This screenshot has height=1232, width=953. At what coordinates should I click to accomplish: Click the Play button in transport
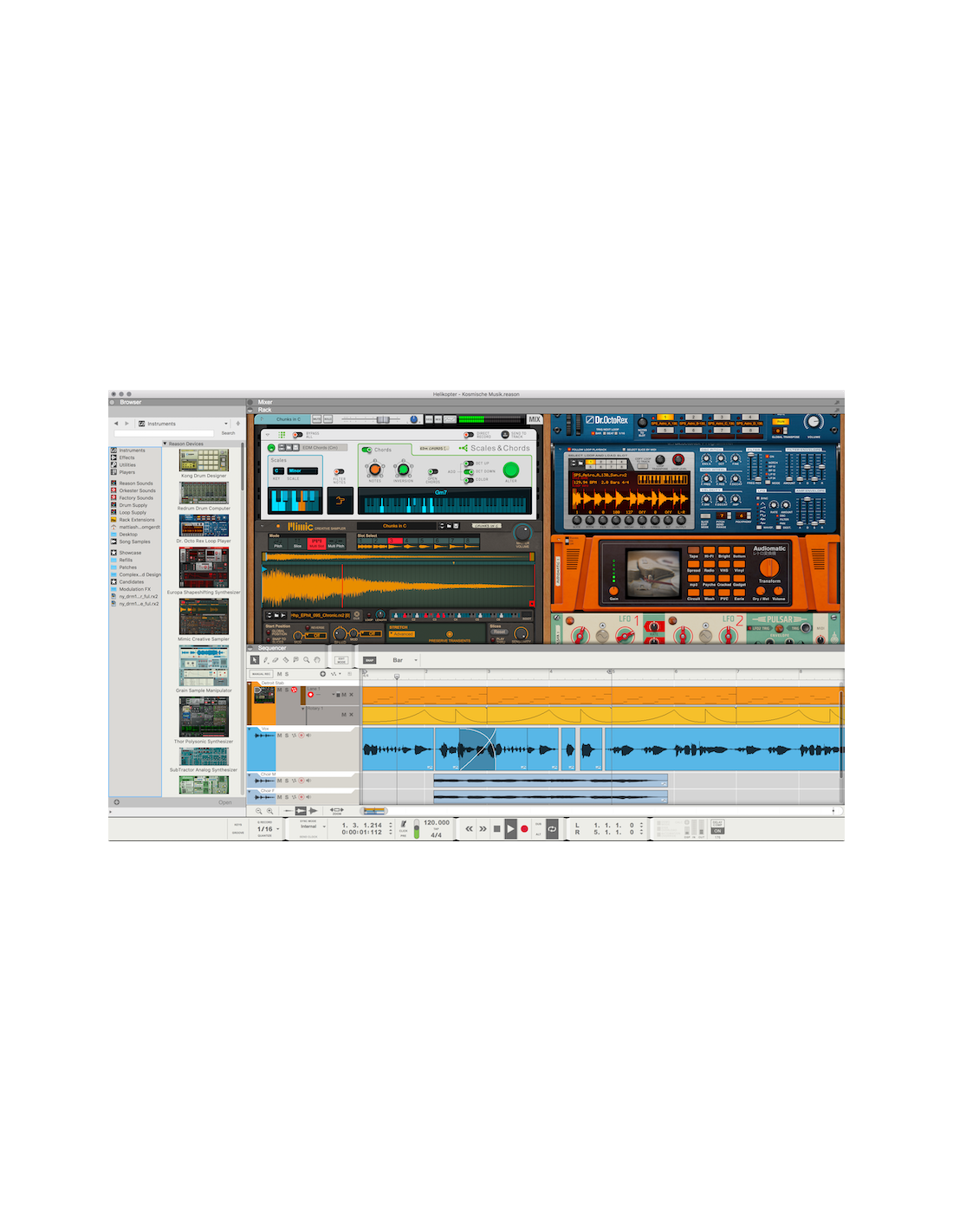[x=510, y=829]
